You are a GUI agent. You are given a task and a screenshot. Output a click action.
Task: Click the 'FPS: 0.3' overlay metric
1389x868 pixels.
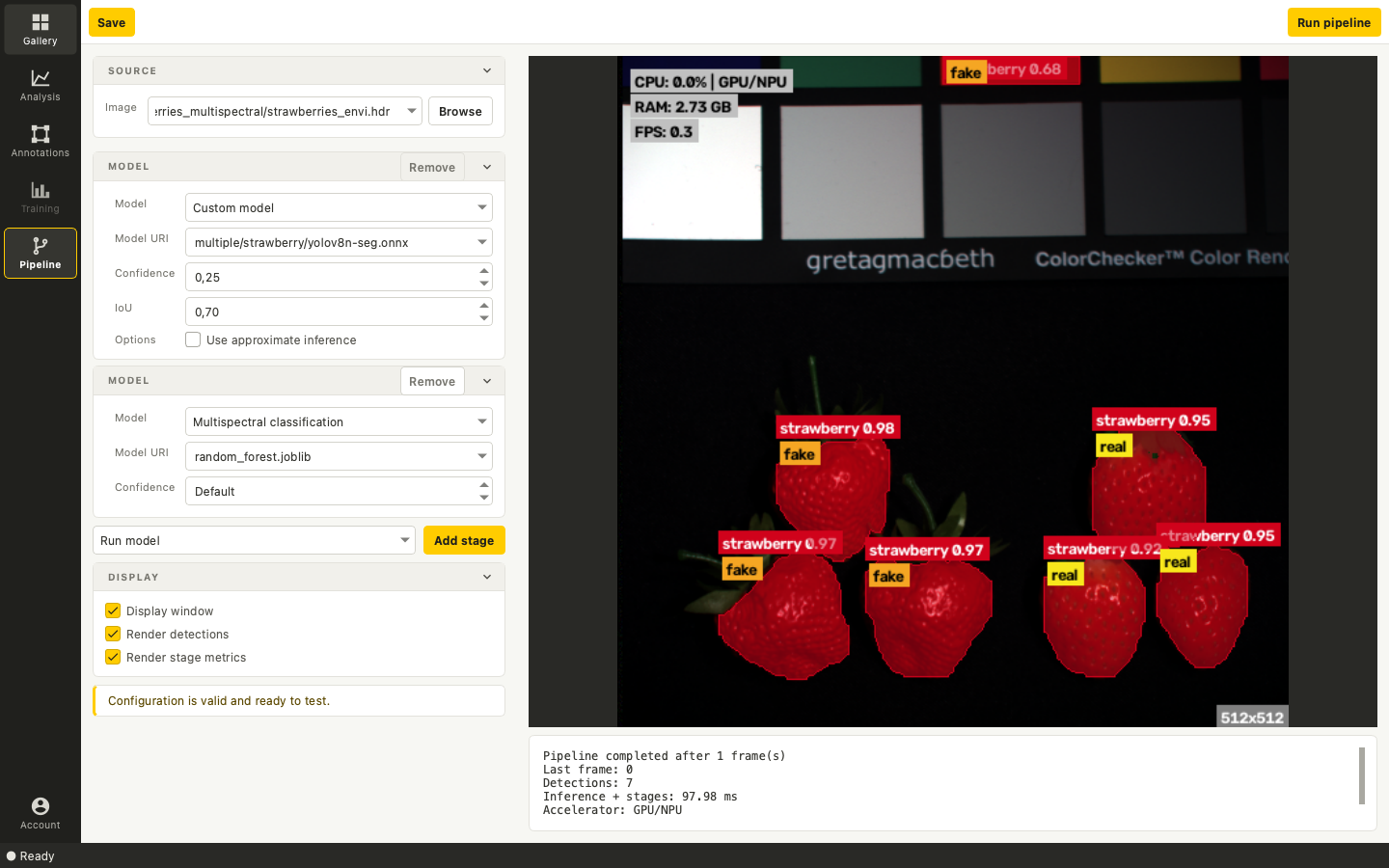(664, 132)
